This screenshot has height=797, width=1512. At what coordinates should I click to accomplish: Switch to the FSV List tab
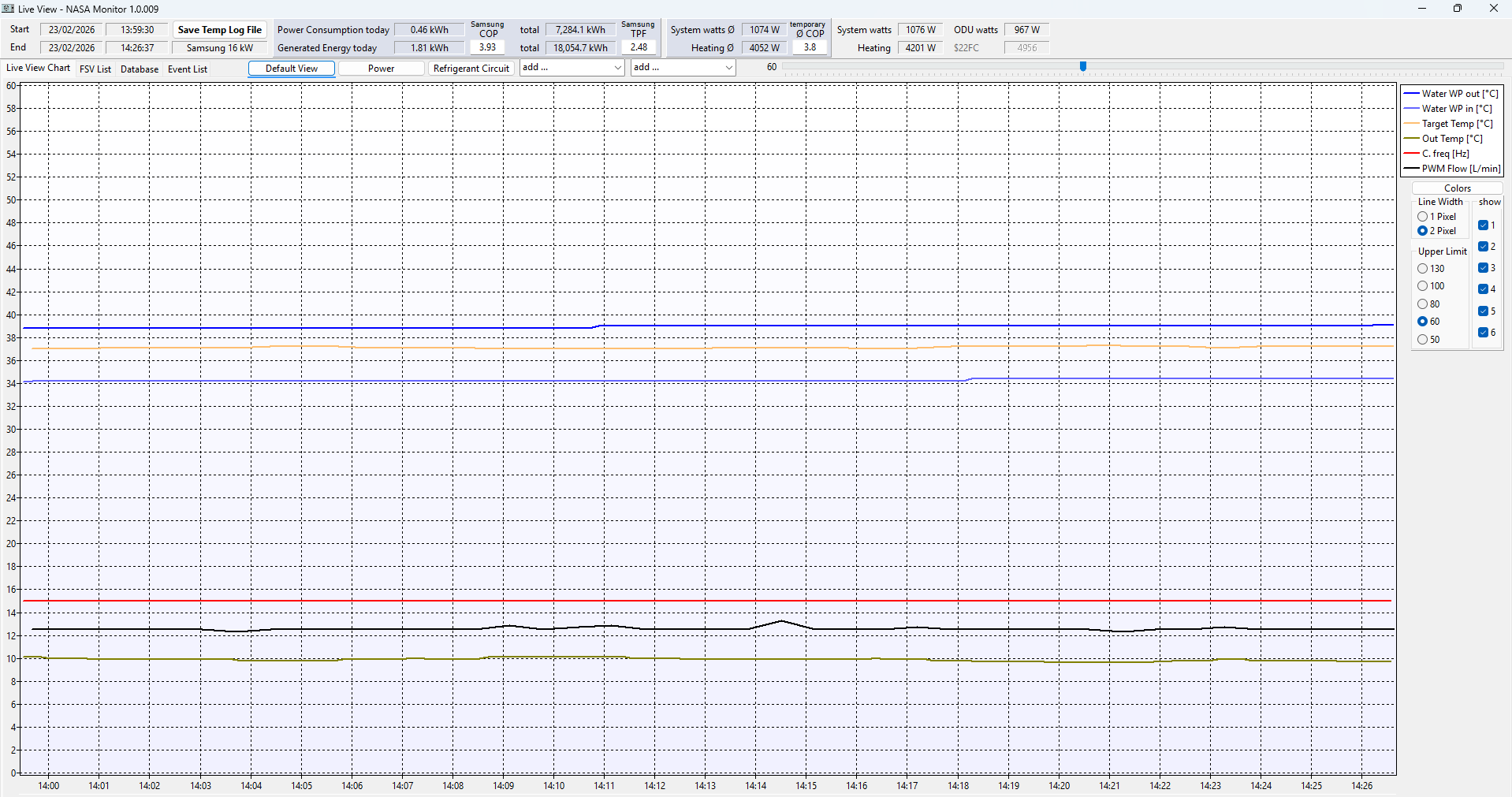click(x=95, y=69)
